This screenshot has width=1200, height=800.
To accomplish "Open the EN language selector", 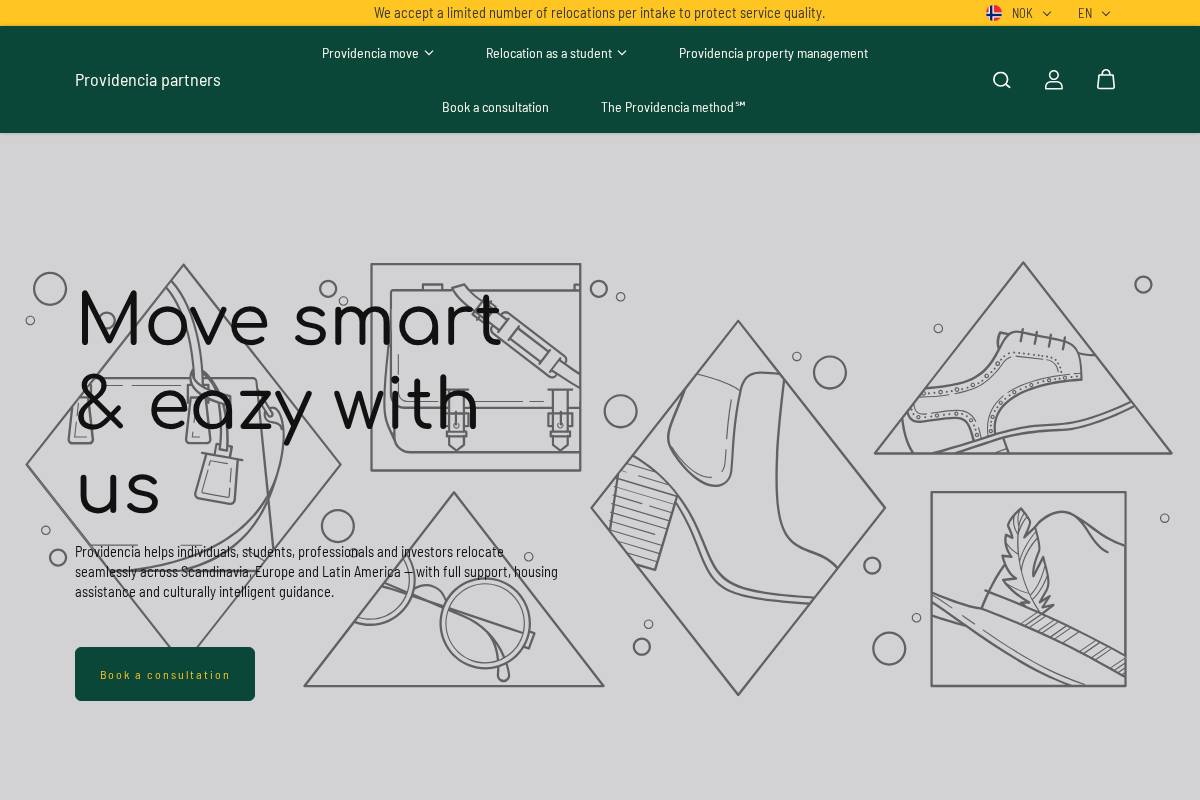I will click(x=1086, y=13).
